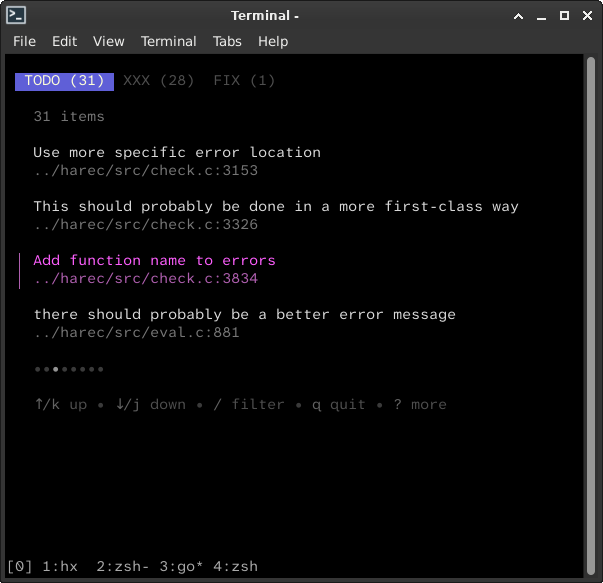
Task: Open the View menu
Action: point(108,41)
